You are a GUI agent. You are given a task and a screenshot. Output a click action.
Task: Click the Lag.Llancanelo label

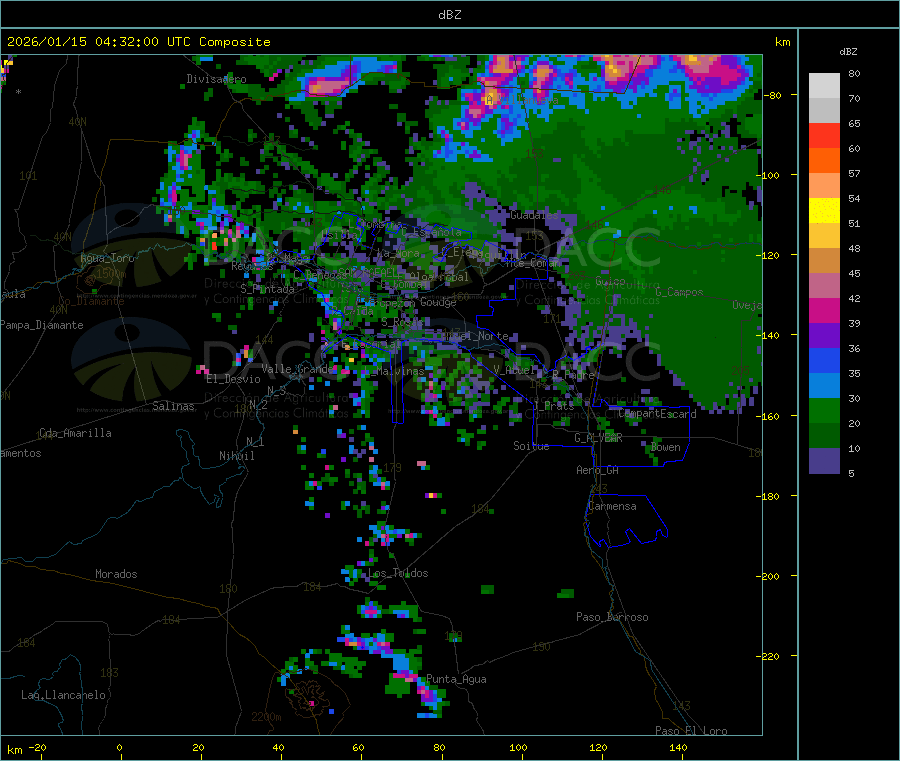(x=63, y=695)
